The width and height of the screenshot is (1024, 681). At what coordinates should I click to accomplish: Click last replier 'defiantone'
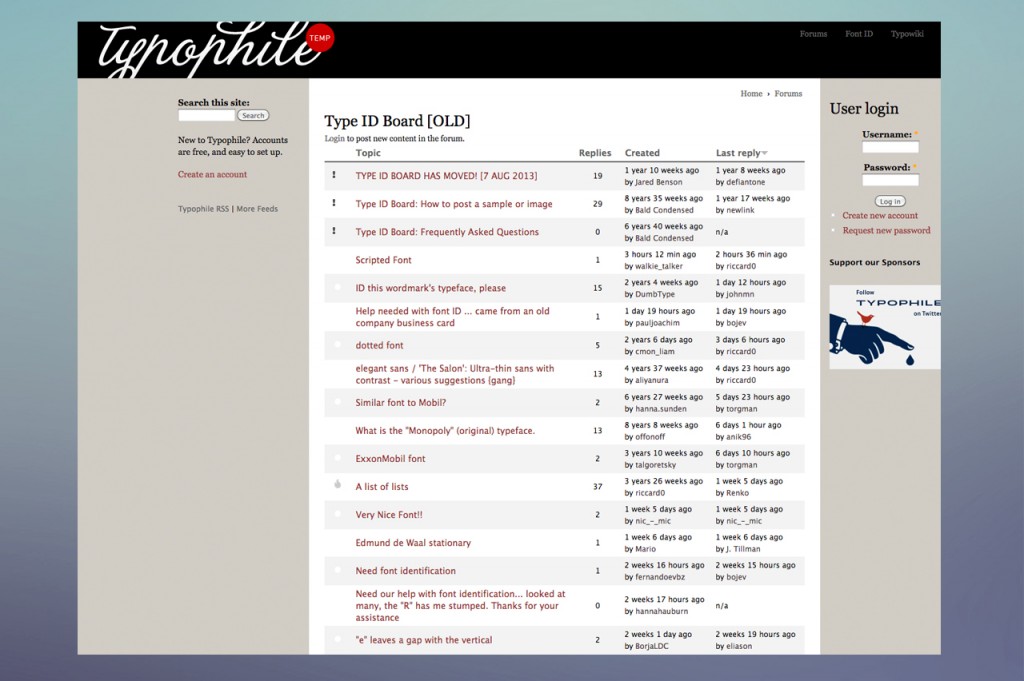(x=745, y=182)
